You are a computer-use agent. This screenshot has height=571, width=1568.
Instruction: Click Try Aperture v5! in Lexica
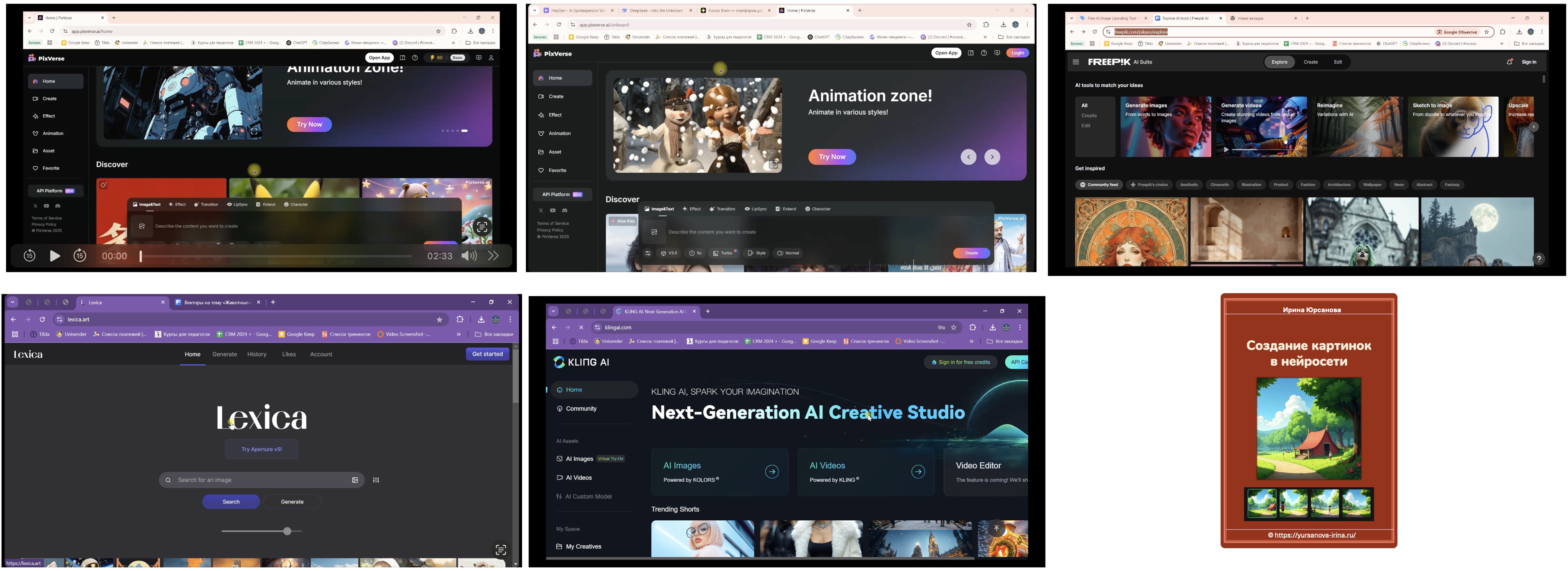pos(262,450)
